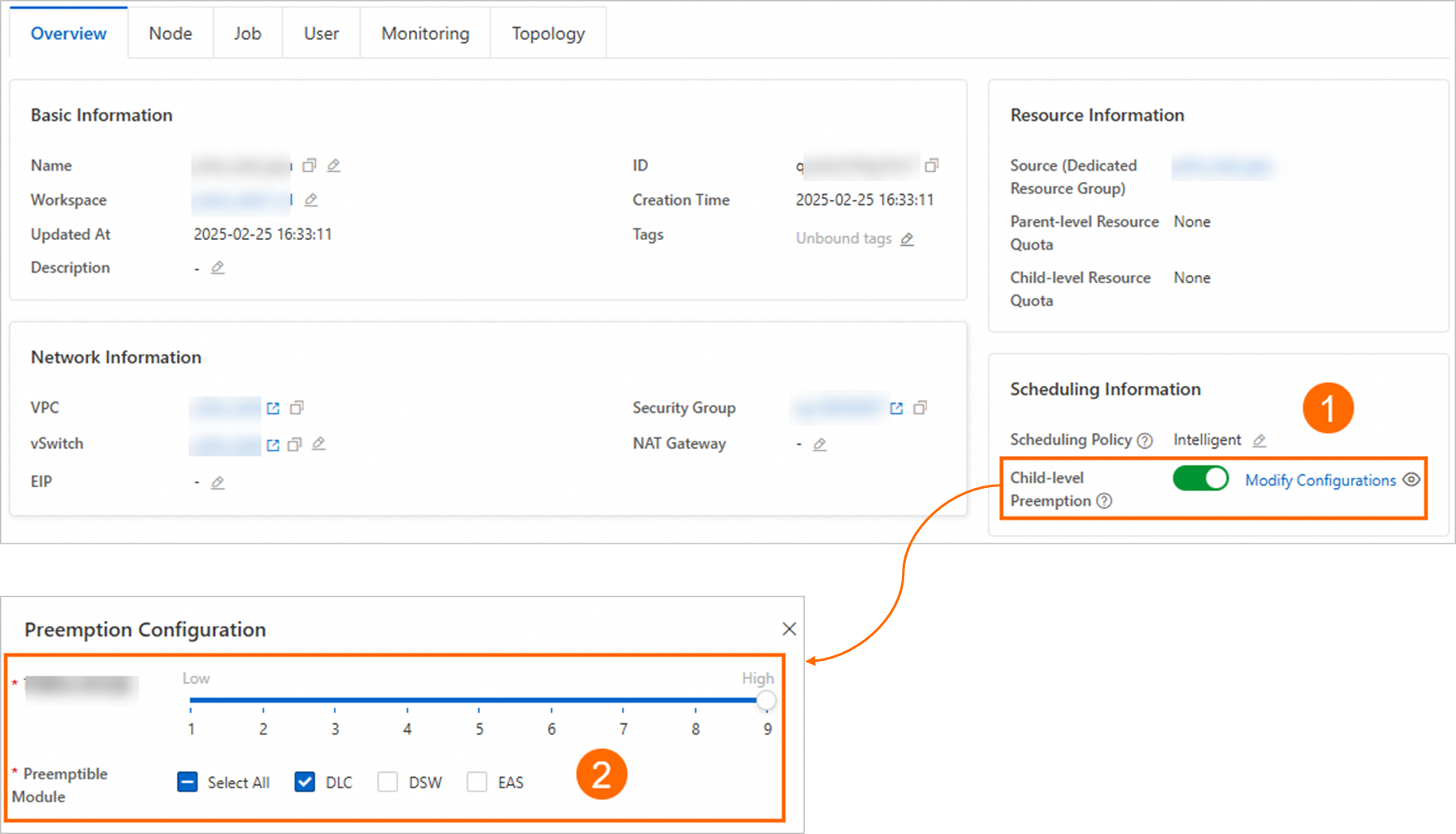The width and height of the screenshot is (1456, 834).
Task: Toggle the Select All checkbox
Action: click(x=187, y=782)
